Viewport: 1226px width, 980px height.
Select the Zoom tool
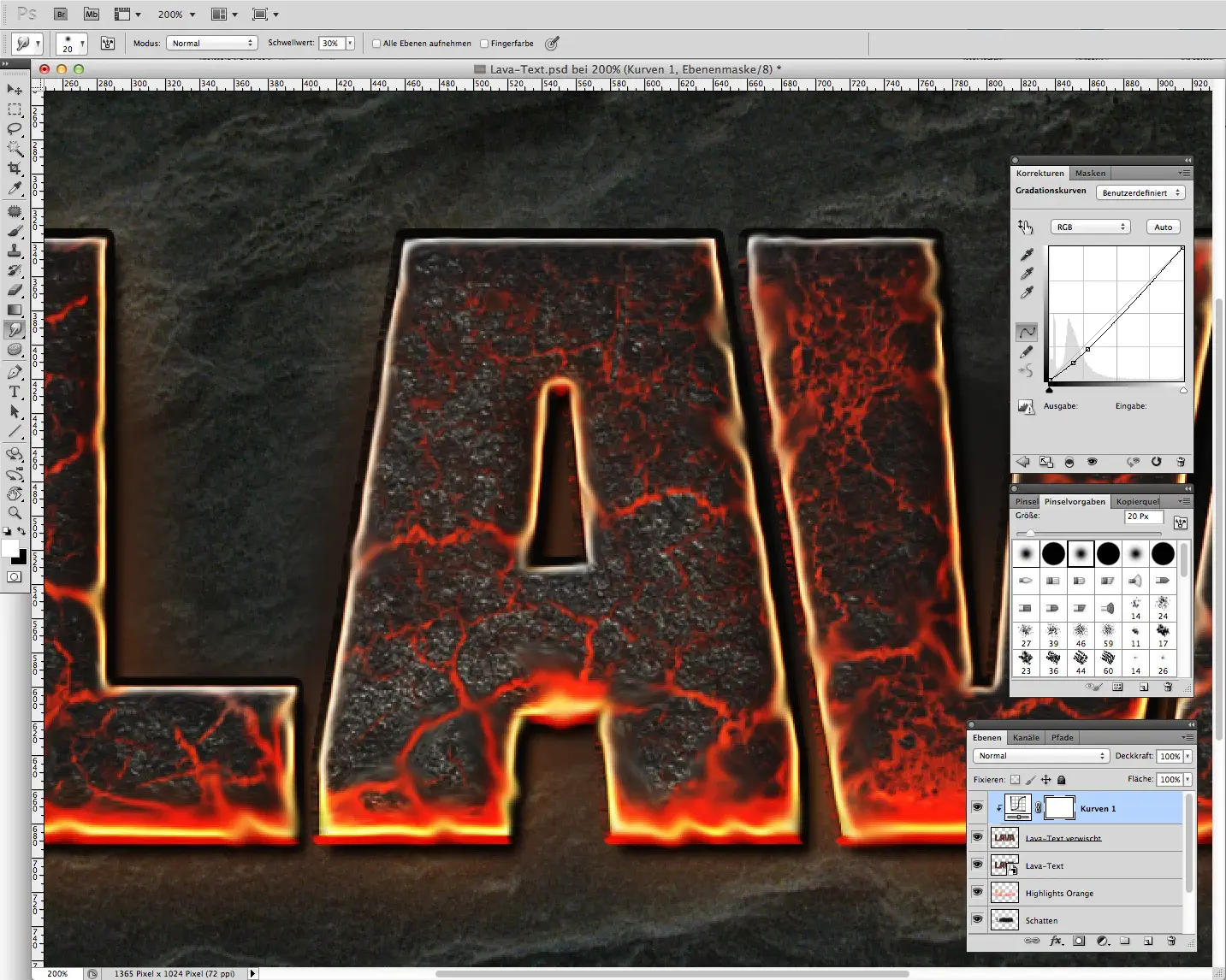(x=15, y=513)
